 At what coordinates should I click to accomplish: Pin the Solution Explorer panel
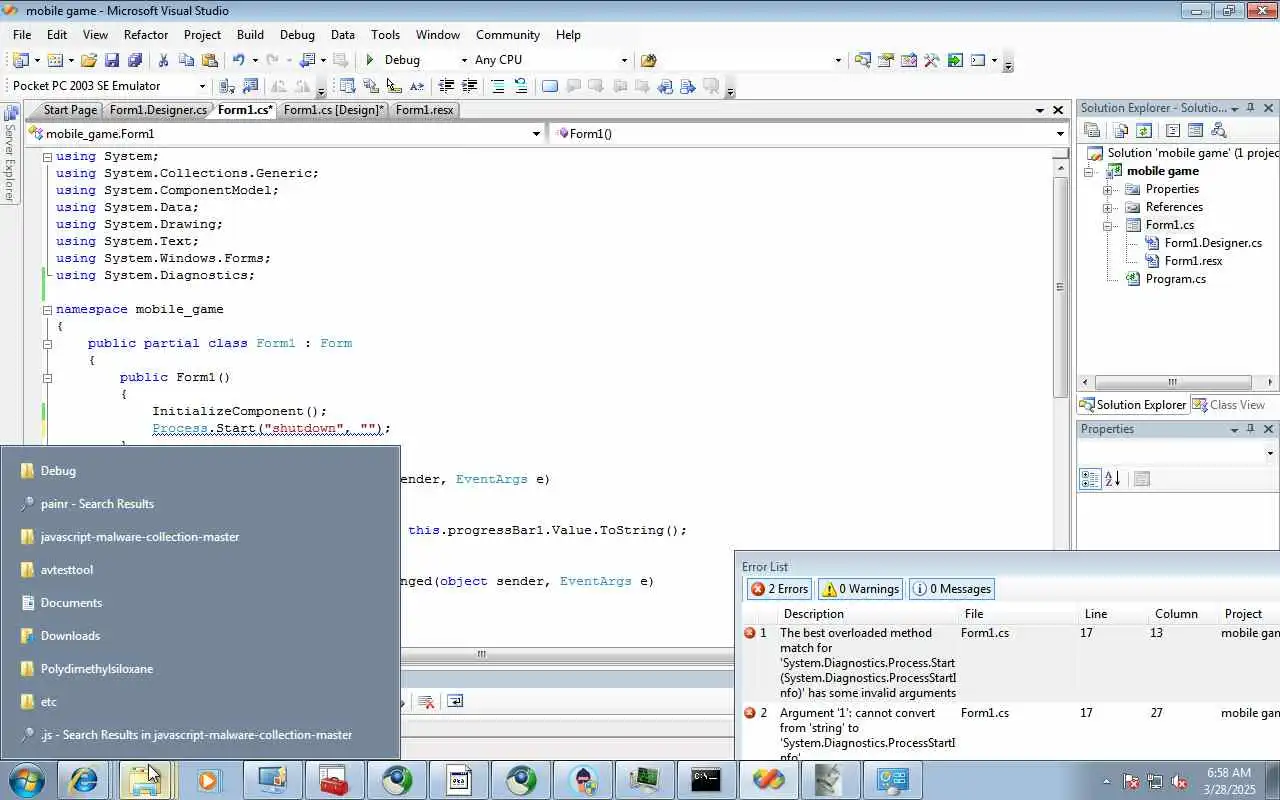pos(1250,108)
